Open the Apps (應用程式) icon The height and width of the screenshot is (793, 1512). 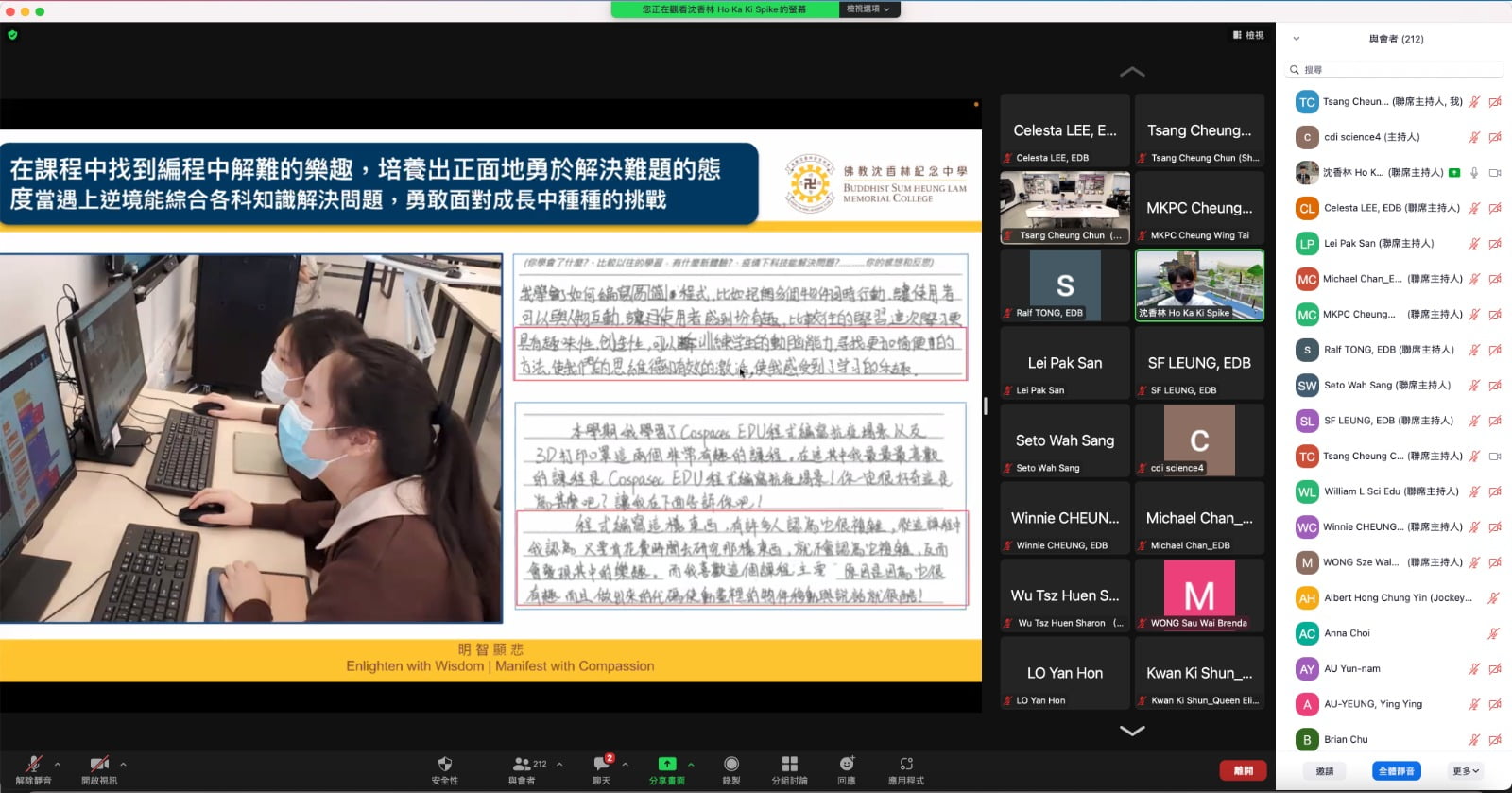coord(906,765)
